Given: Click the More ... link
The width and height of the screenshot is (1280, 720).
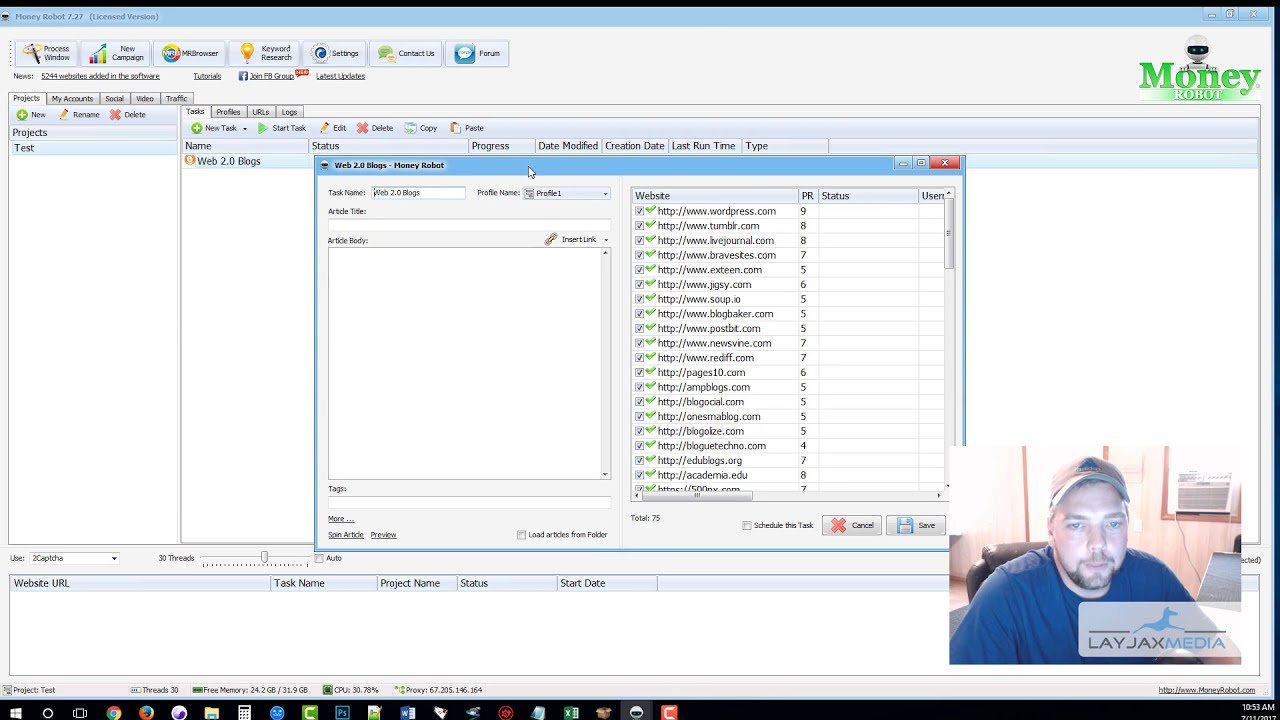Looking at the screenshot, I should (x=341, y=519).
